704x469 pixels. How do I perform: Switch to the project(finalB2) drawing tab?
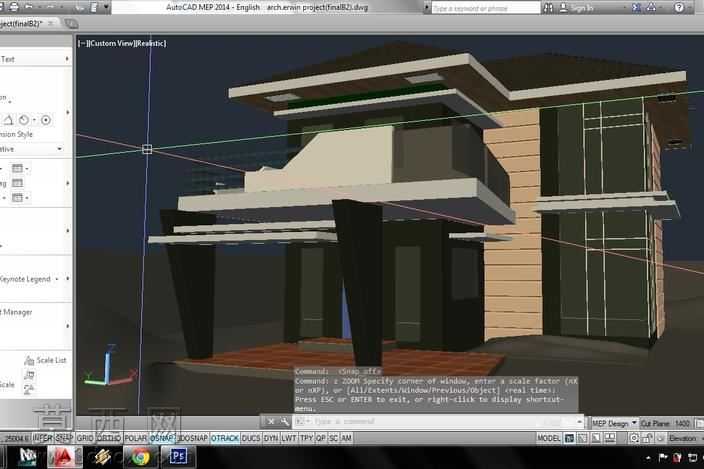pos(20,23)
